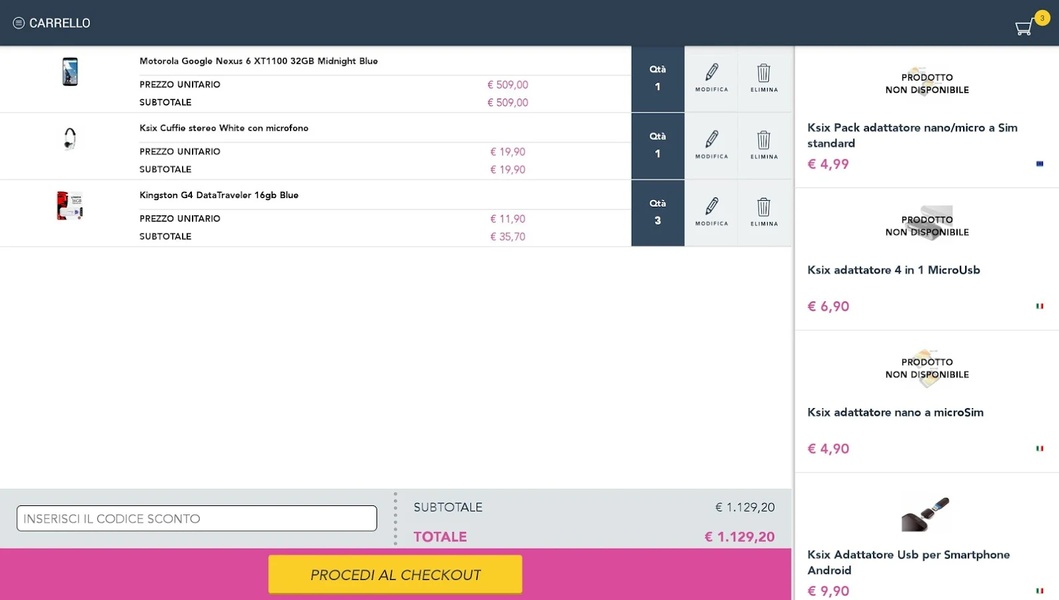Open the Motorola Nexus 6 product thumbnail
The height and width of the screenshot is (600, 1059).
click(70, 72)
